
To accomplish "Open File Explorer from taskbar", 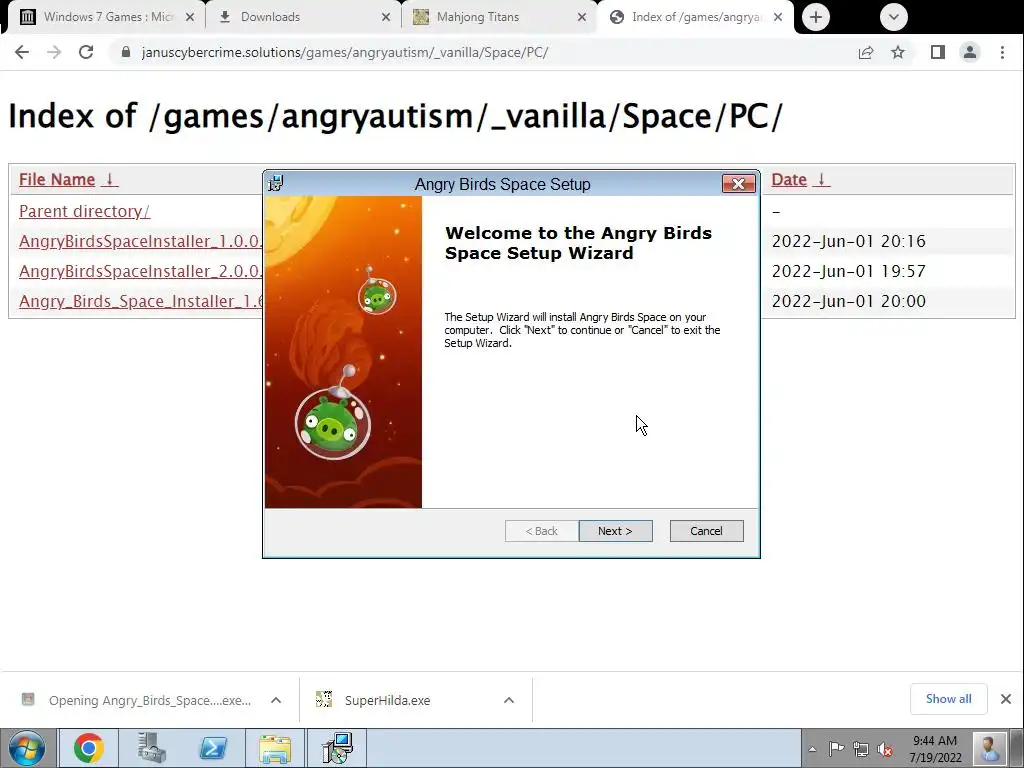I will coord(275,748).
